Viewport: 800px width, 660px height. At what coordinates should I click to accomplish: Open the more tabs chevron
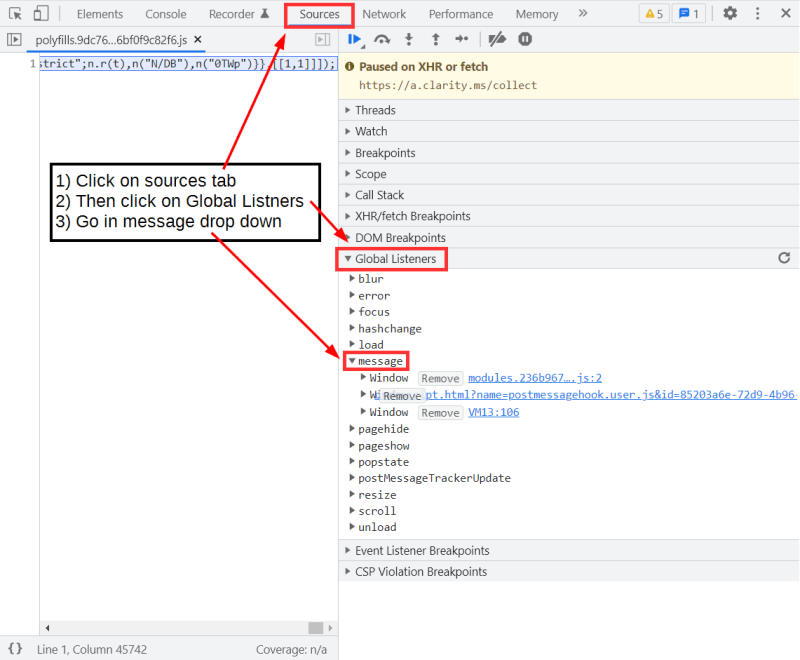tap(583, 13)
